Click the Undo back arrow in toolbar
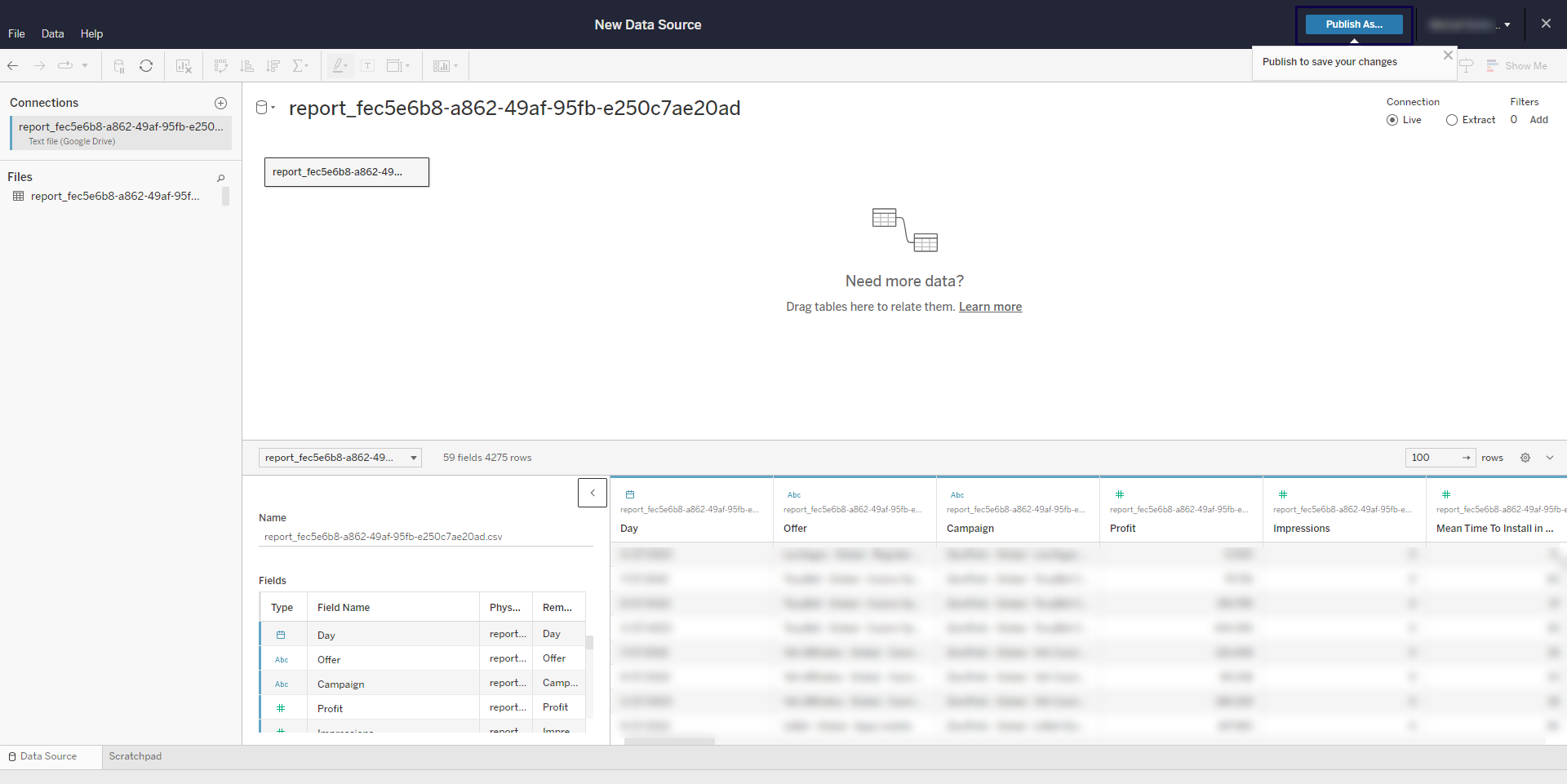Viewport: 1567px width, 784px height. coord(13,65)
